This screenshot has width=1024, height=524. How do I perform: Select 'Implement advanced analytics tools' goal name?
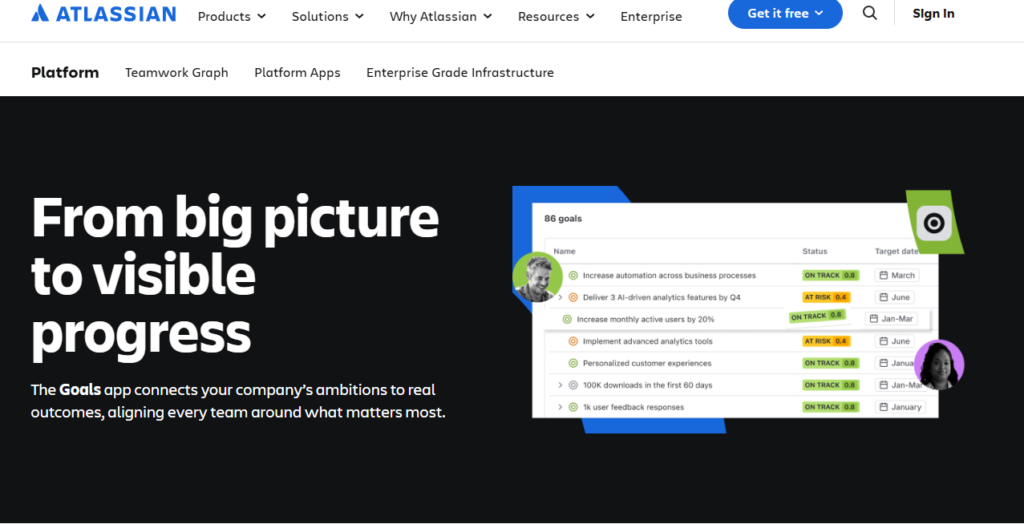(x=647, y=341)
